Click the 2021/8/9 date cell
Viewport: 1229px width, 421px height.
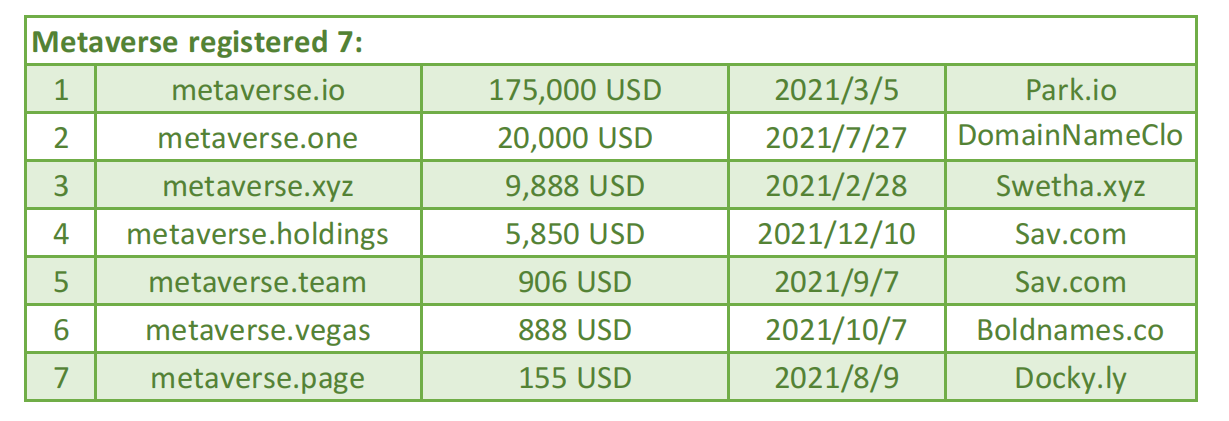pos(835,377)
